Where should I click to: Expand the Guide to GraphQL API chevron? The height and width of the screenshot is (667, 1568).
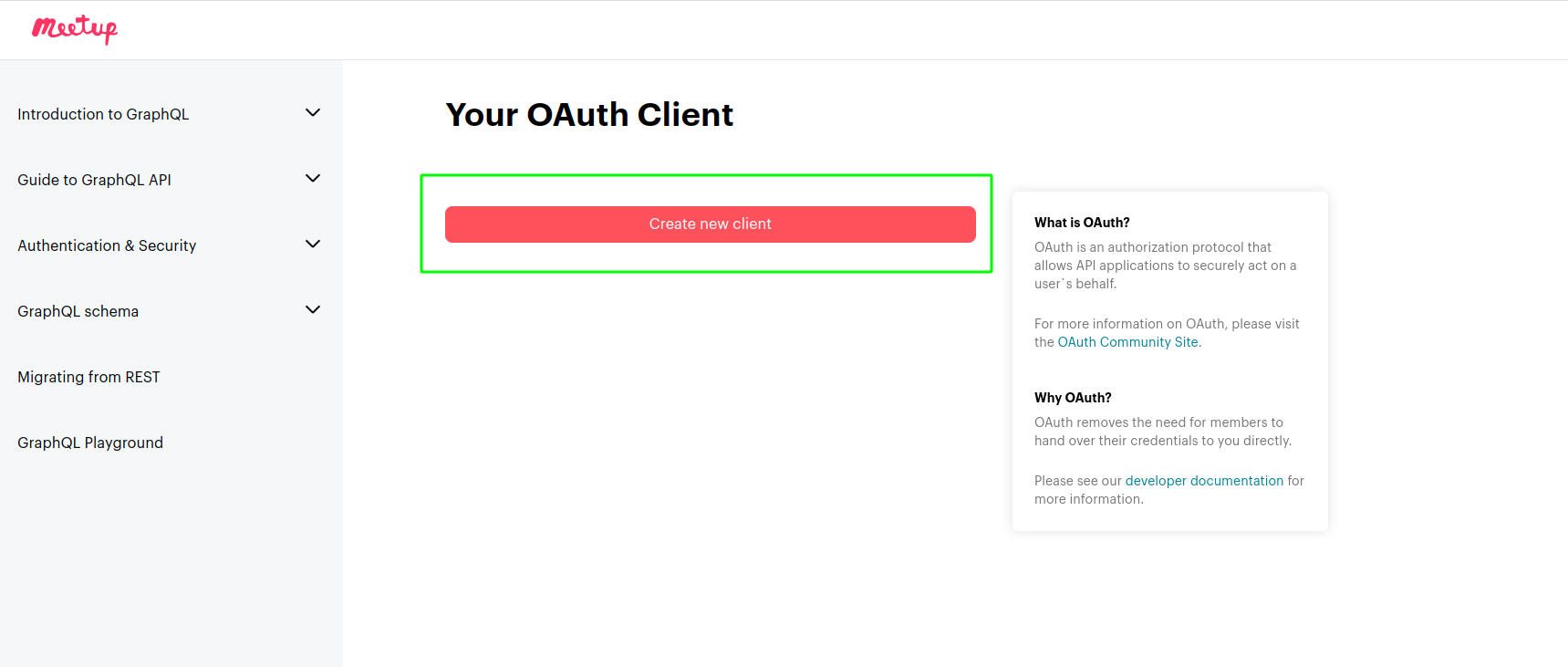pos(313,179)
